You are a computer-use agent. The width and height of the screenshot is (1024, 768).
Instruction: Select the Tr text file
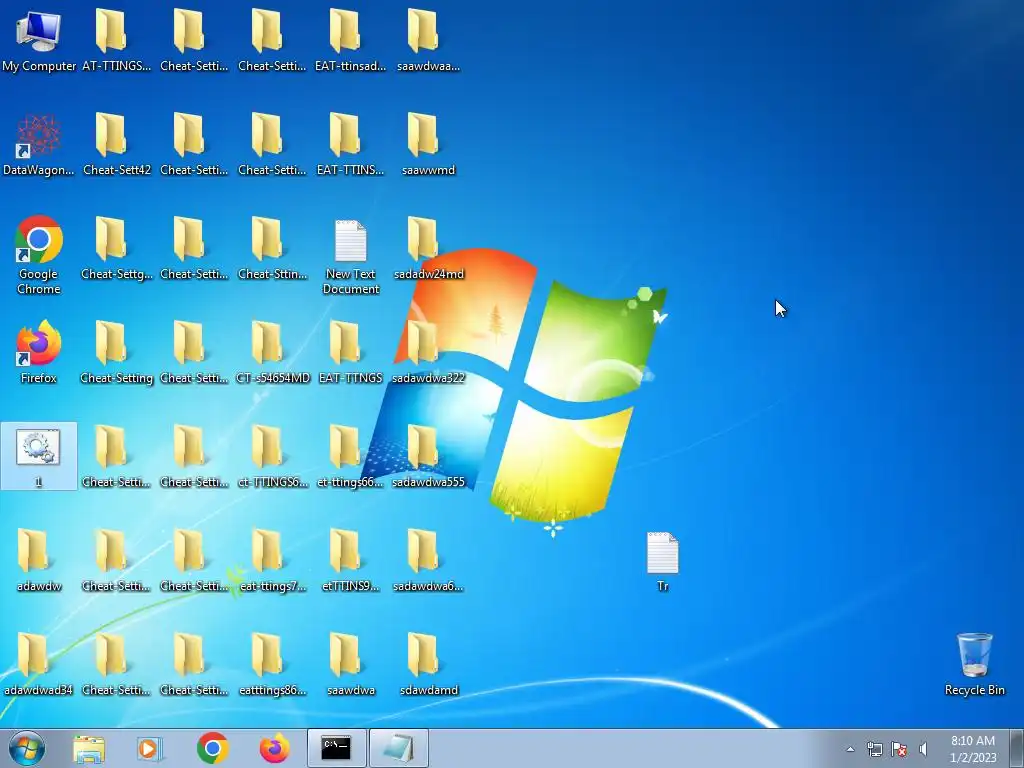pos(662,562)
